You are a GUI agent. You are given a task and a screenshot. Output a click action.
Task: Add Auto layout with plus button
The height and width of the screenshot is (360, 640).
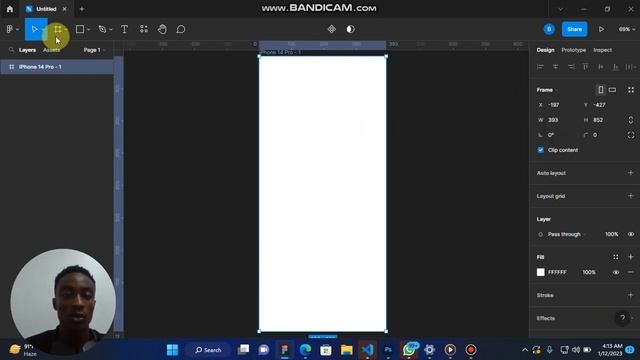point(631,173)
